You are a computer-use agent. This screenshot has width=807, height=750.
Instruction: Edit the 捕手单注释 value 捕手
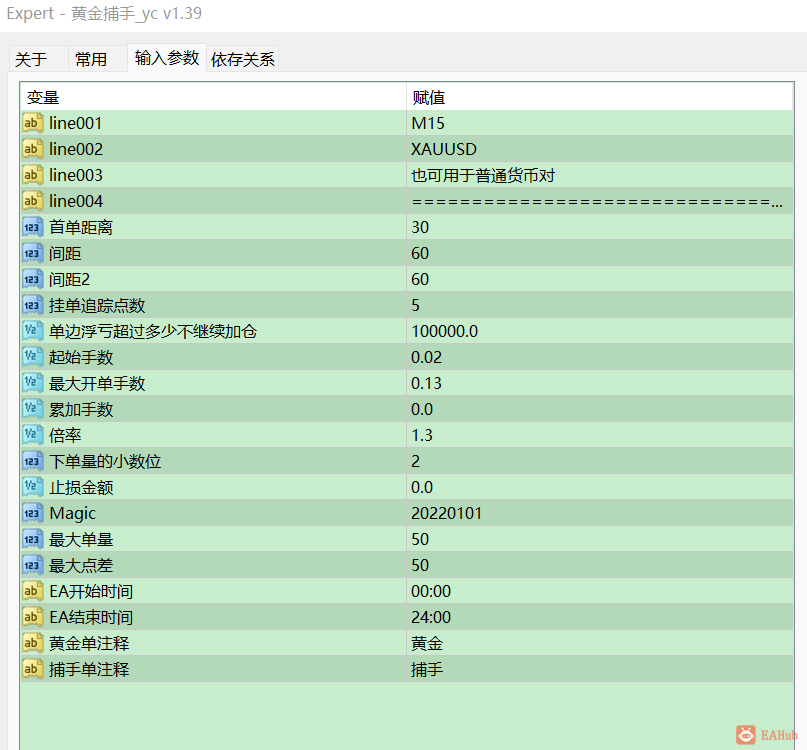click(x=600, y=669)
